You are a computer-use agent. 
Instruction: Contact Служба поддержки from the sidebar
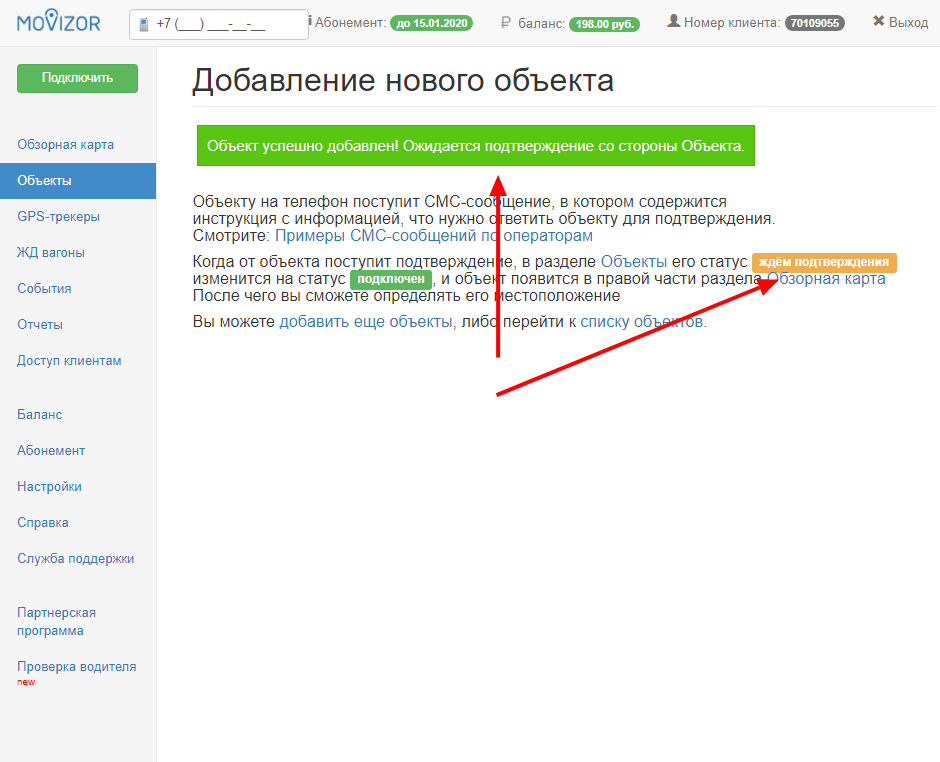75,559
